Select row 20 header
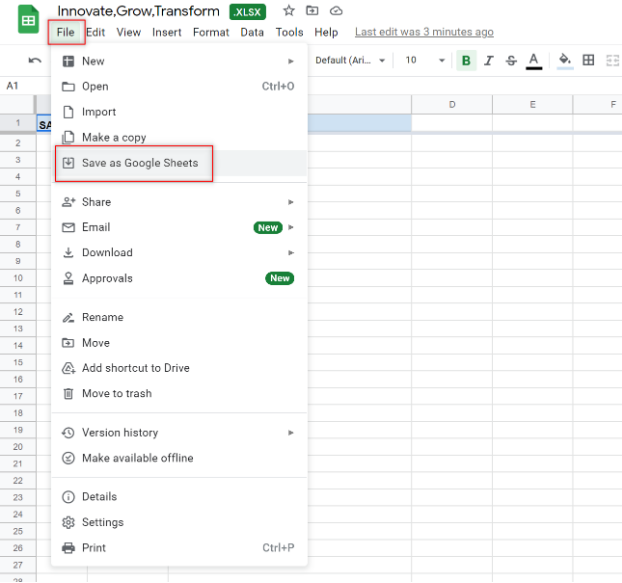This screenshot has height=583, width=622. 18,447
